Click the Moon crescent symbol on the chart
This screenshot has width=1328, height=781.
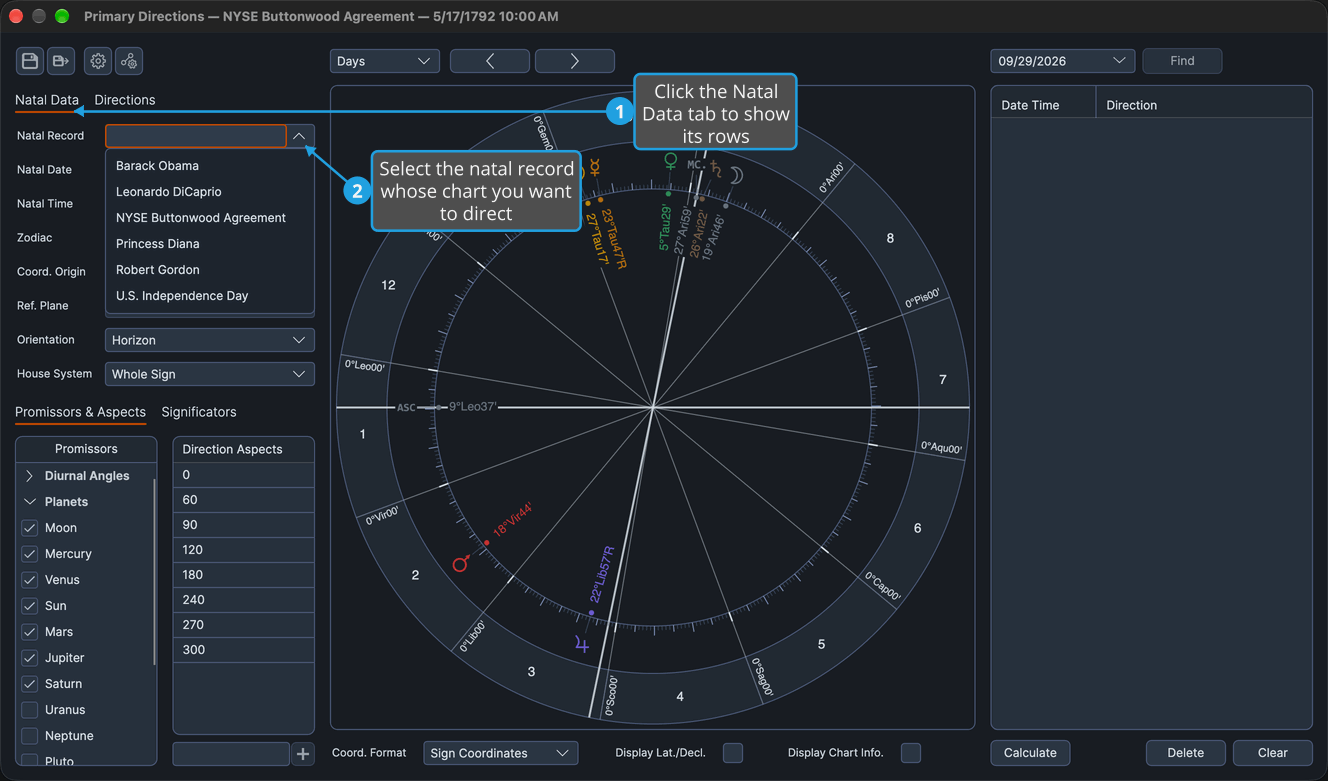pyautogui.click(x=735, y=176)
